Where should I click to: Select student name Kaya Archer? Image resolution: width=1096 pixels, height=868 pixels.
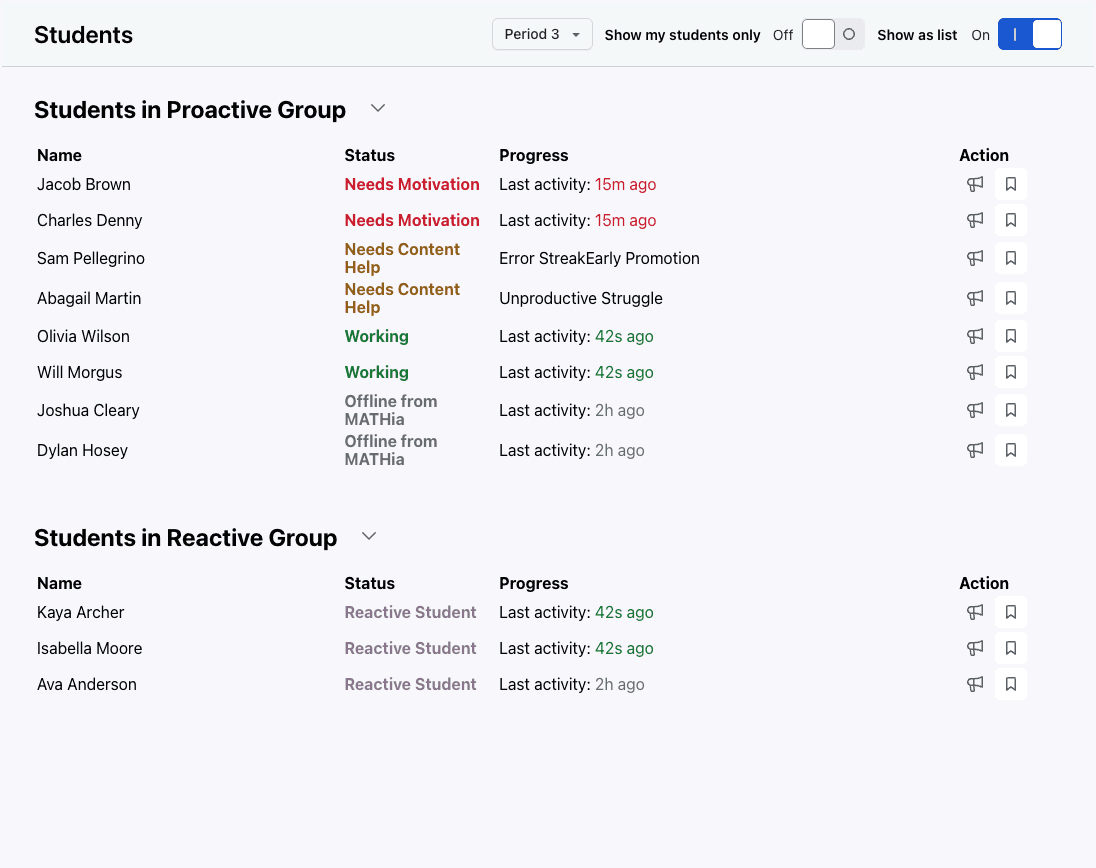click(80, 612)
